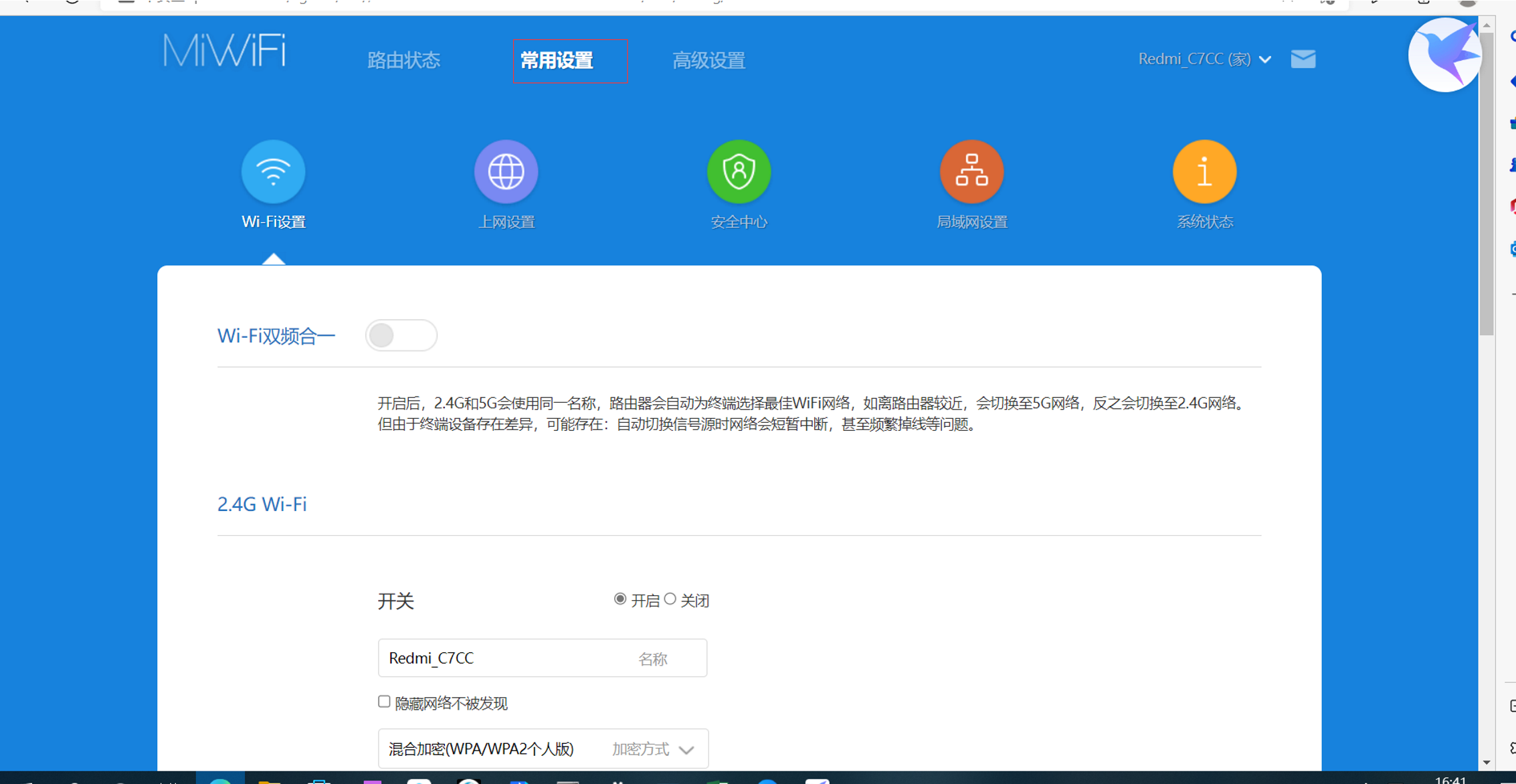Click the page scrollbar down arrow
This screenshot has width=1516, height=784.
(x=1487, y=763)
